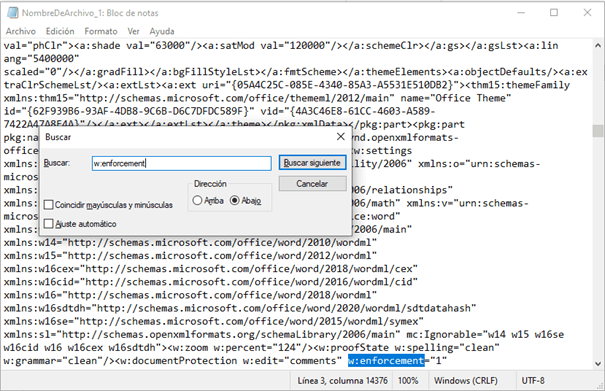
Task: Click the xmlns:w16cid attribute line
Action: click(x=211, y=282)
